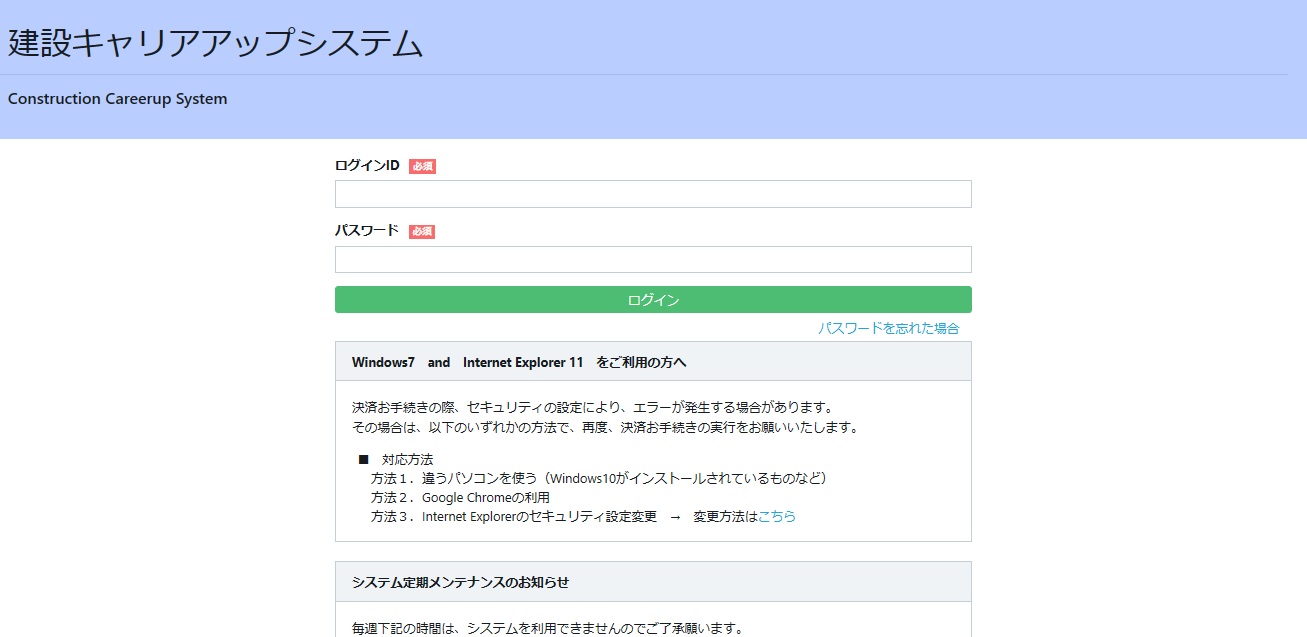Click the ログインID input field
Image resolution: width=1307 pixels, height=637 pixels.
point(653,194)
